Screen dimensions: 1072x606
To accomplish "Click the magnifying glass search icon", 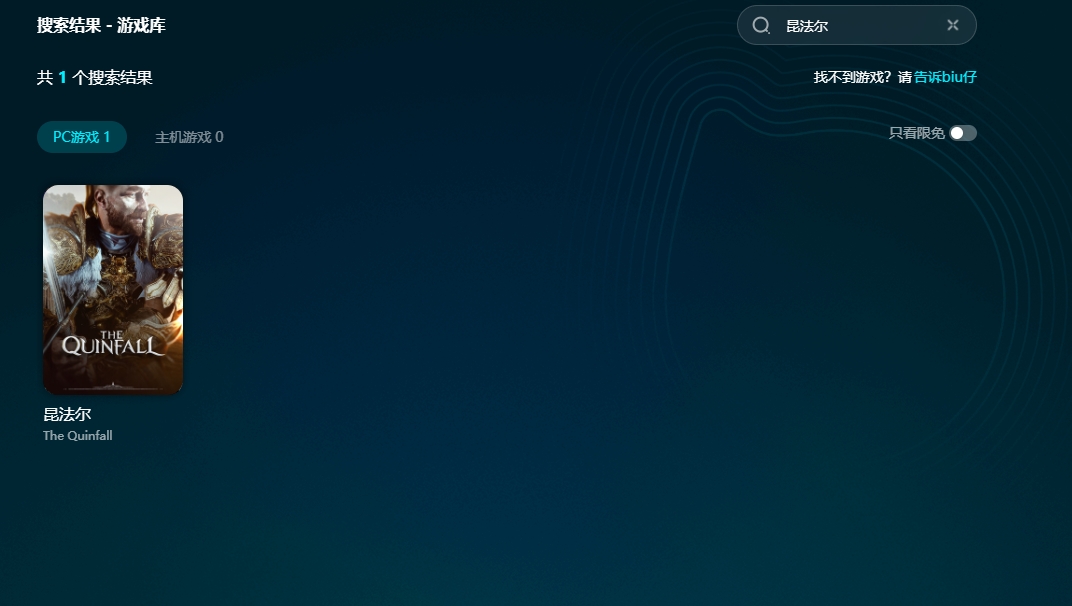I will [x=761, y=26].
